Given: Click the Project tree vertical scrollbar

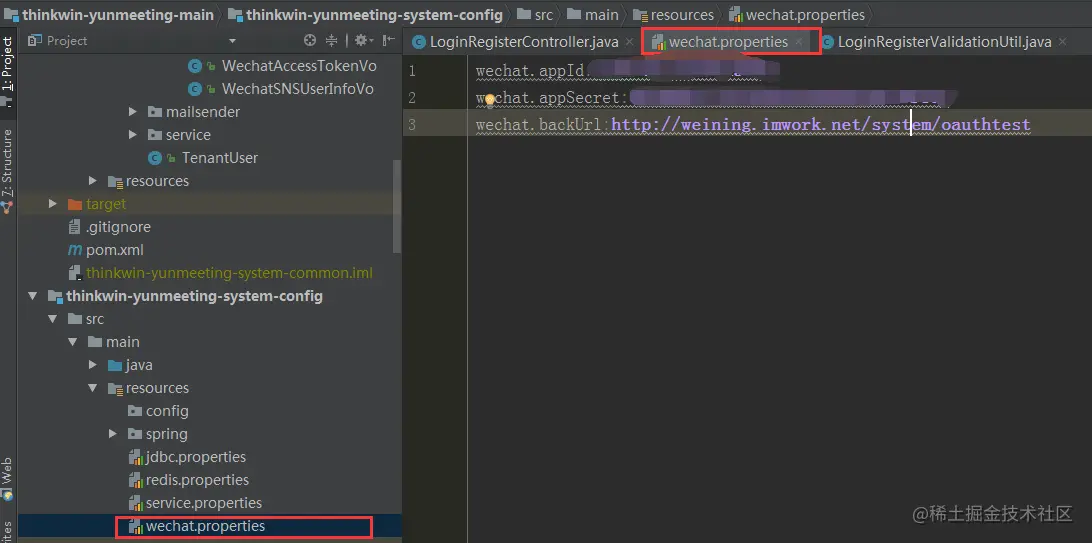Looking at the screenshot, I should [x=397, y=207].
